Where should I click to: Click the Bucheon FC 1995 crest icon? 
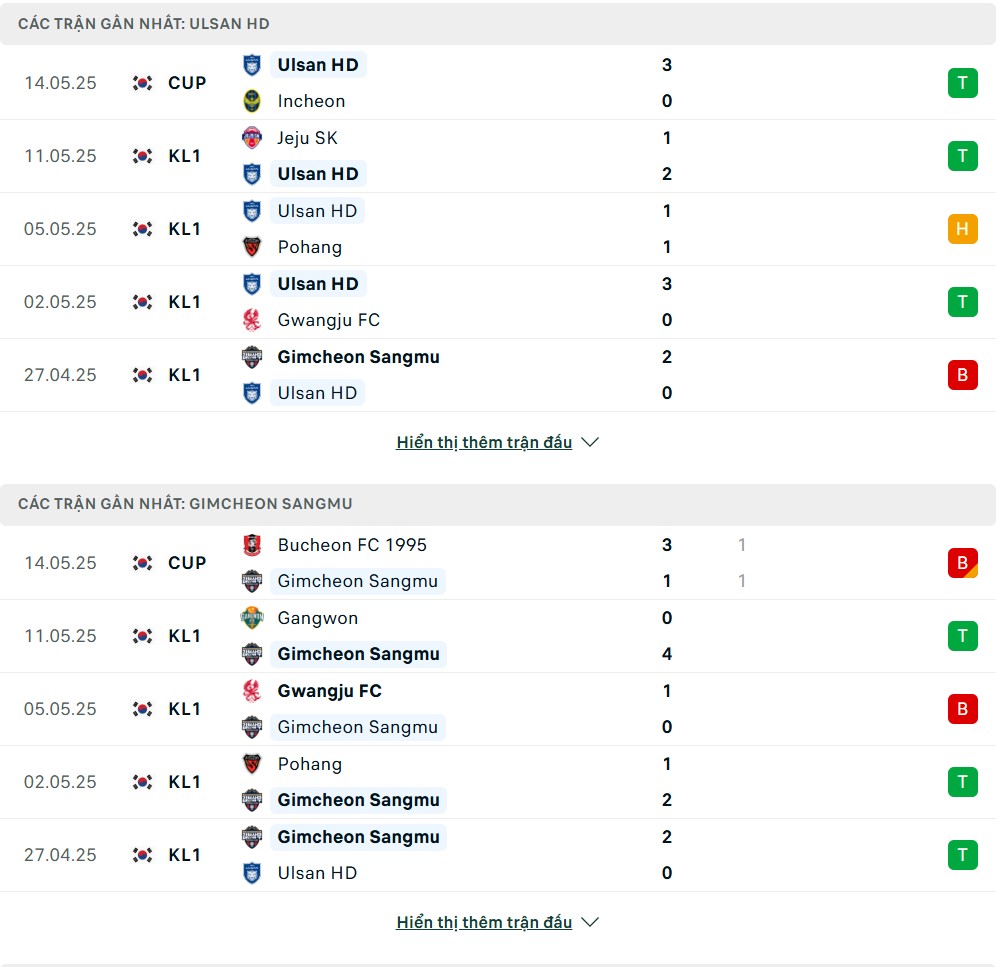(252, 545)
